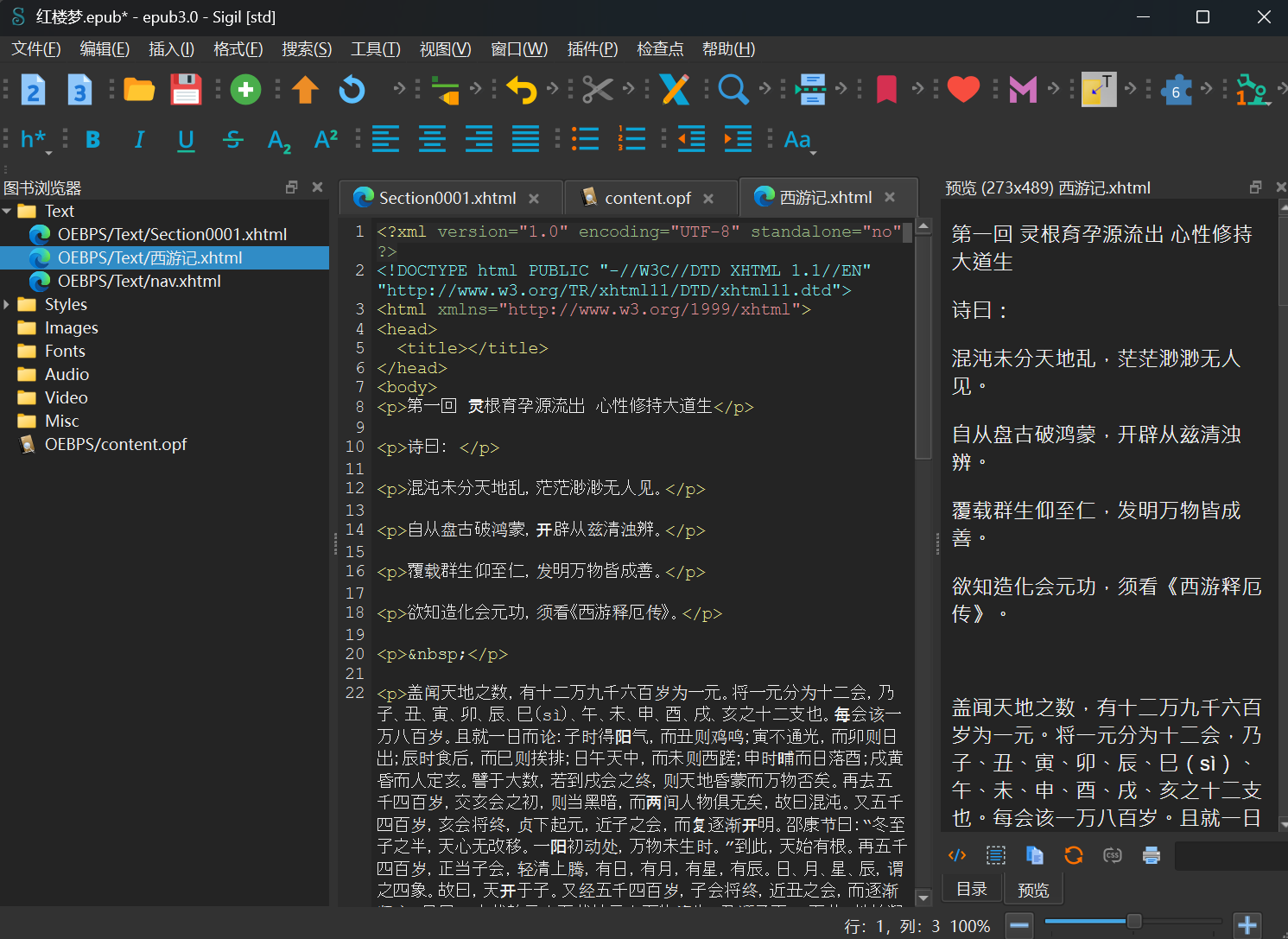
Task: Close the 西游记.xhtml tab
Action: (x=890, y=197)
